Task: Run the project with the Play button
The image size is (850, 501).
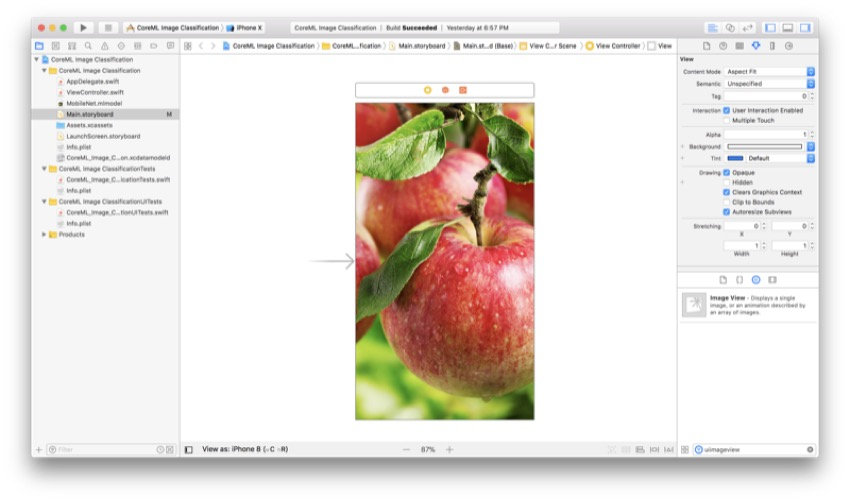Action: pyautogui.click(x=83, y=28)
